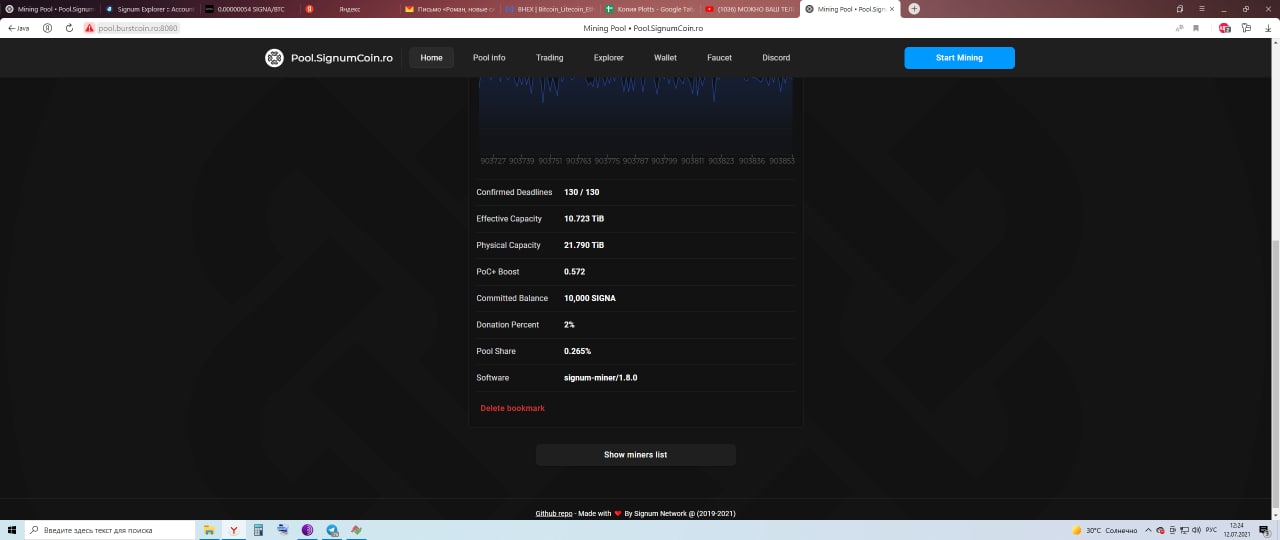Reload the page with the refresh icon
Screen dimensions: 1280x540
pos(69,28)
